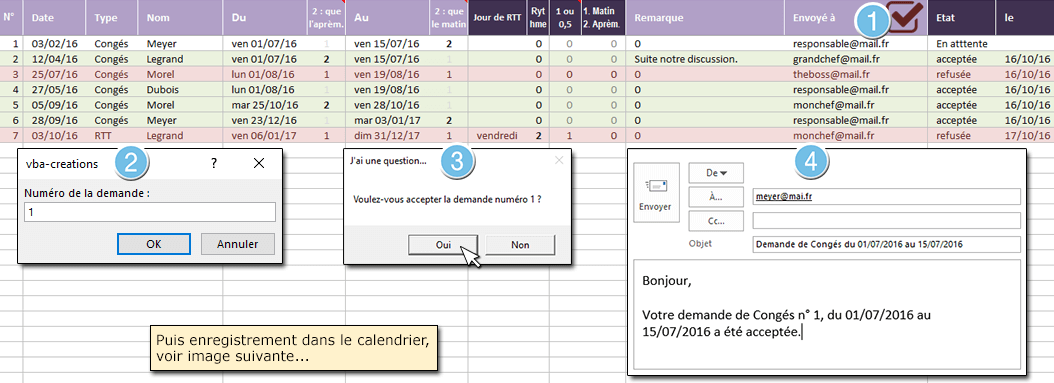
Task: Click the Cc... button
Action: coord(717,220)
